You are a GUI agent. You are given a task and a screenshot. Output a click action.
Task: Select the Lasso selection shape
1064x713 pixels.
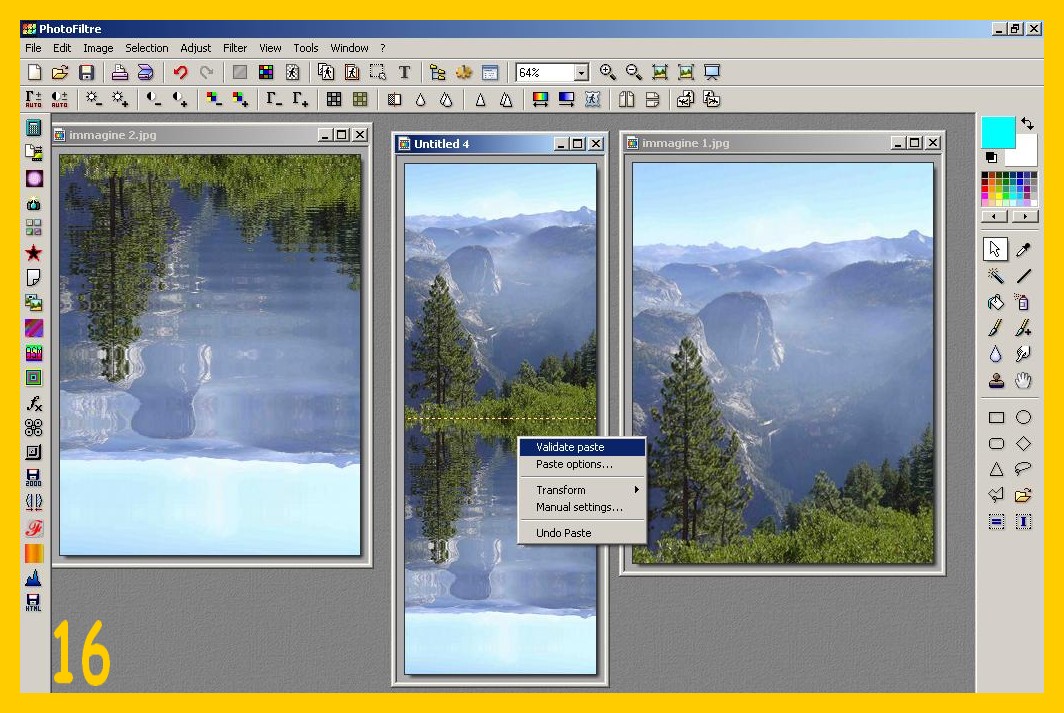(1023, 469)
